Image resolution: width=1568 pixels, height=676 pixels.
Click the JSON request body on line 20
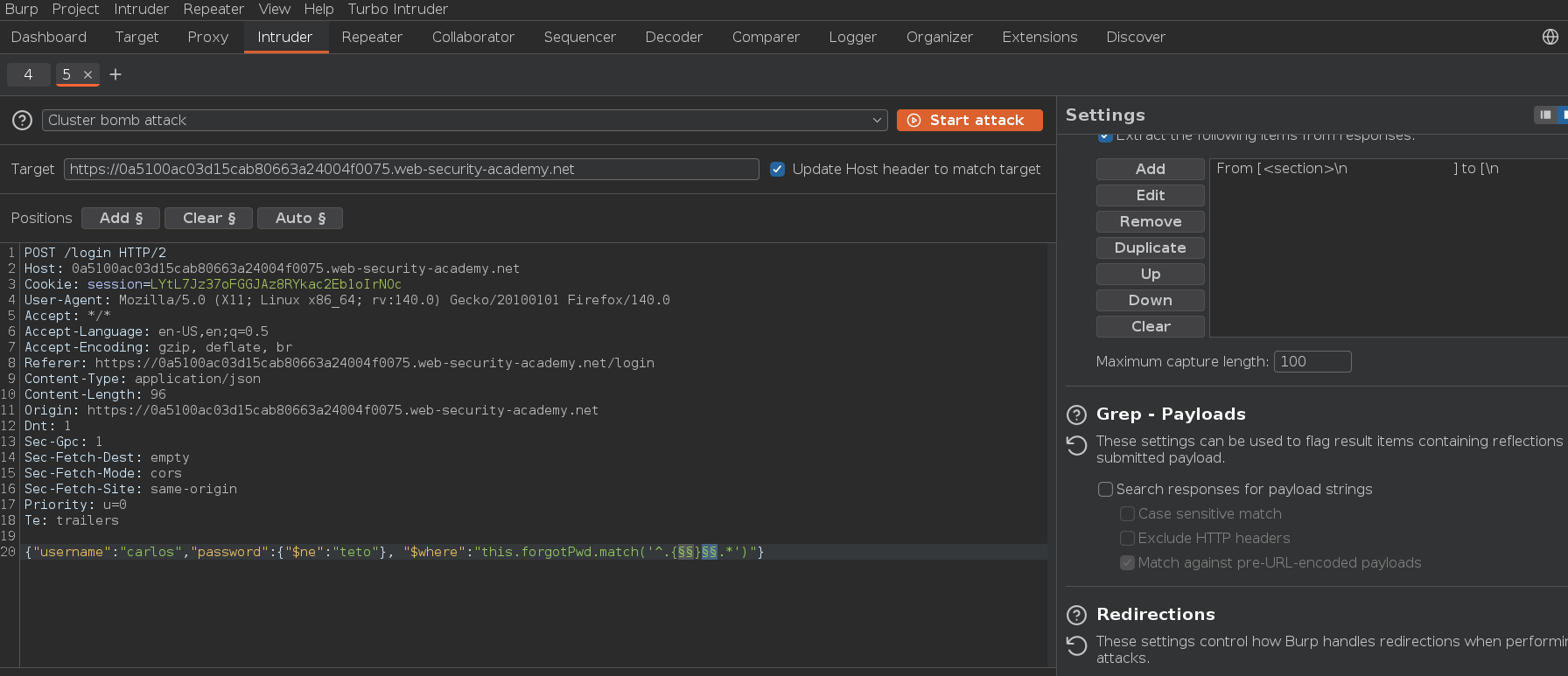point(395,552)
